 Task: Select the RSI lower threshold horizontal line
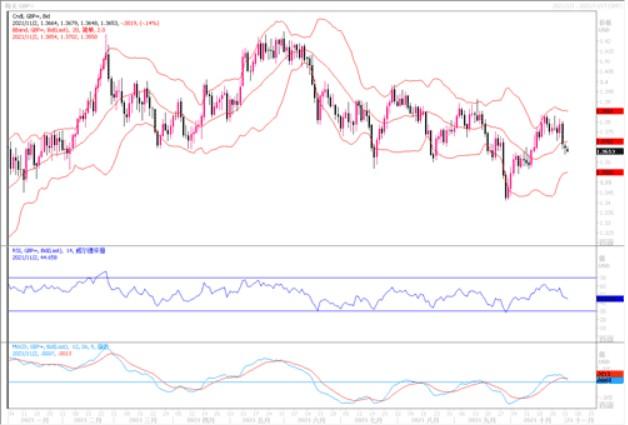300,311
